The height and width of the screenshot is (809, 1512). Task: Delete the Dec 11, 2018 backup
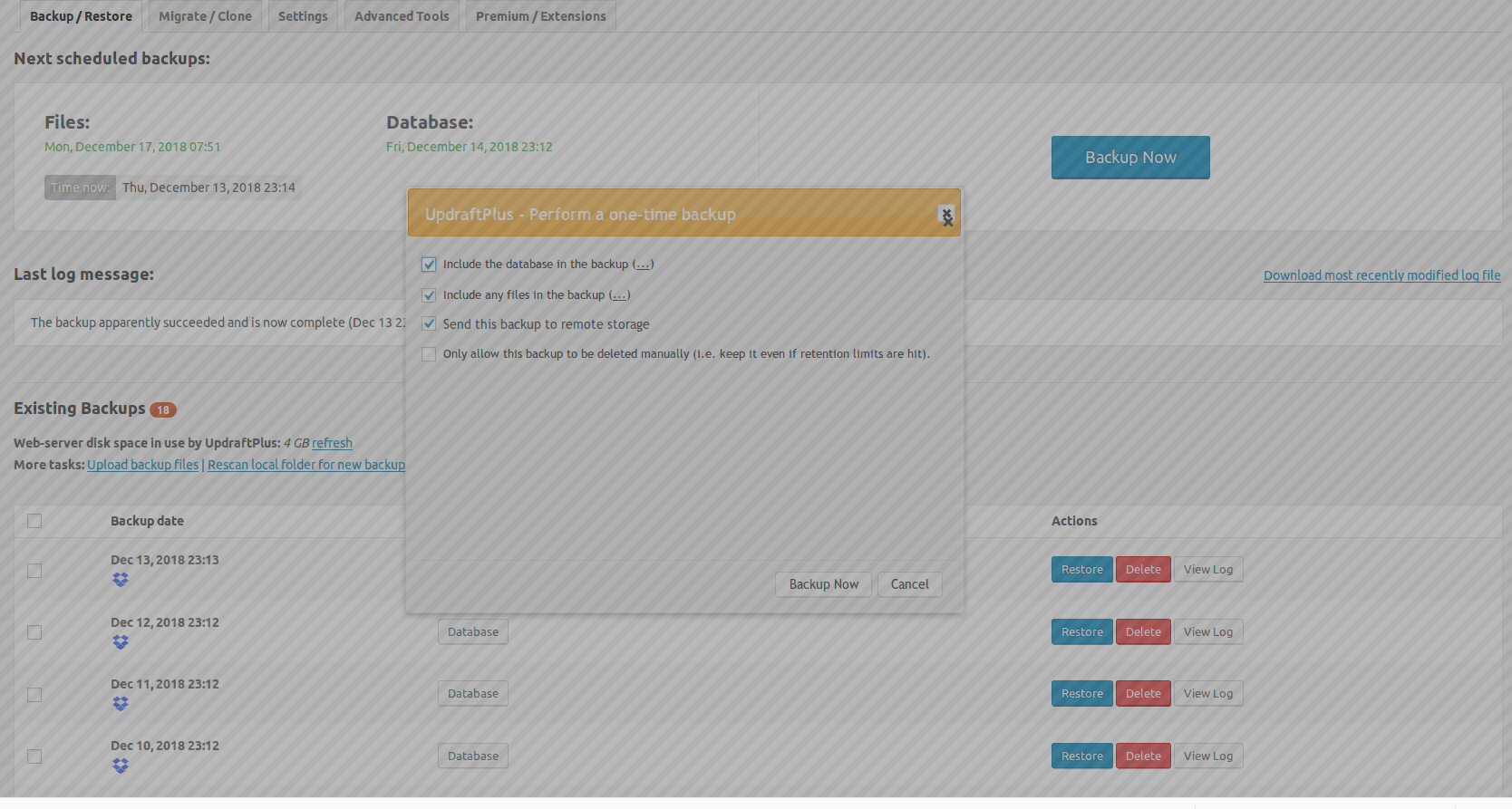pyautogui.click(x=1143, y=694)
